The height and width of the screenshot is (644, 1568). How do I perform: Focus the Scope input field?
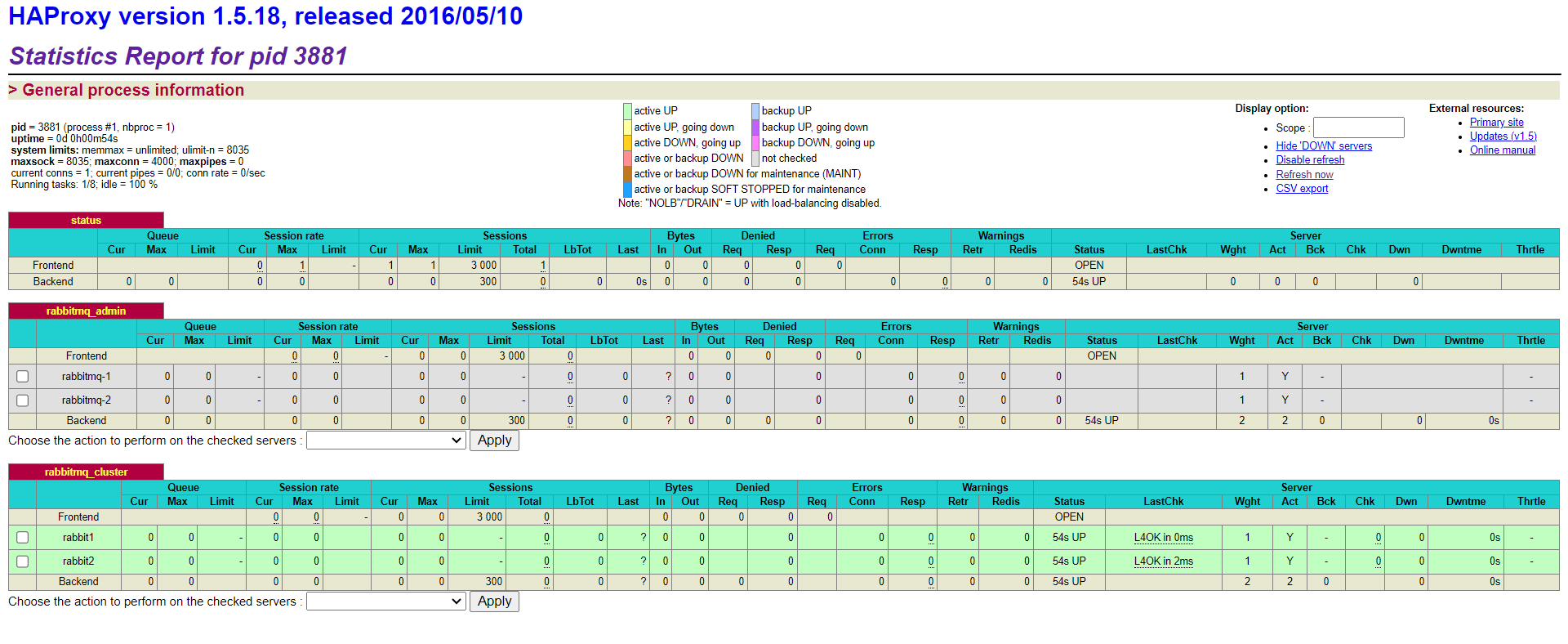1358,127
